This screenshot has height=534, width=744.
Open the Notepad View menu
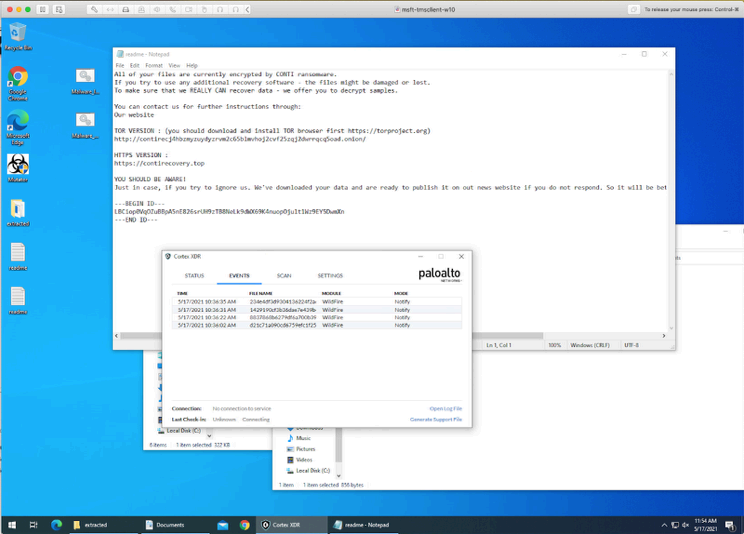point(174,66)
